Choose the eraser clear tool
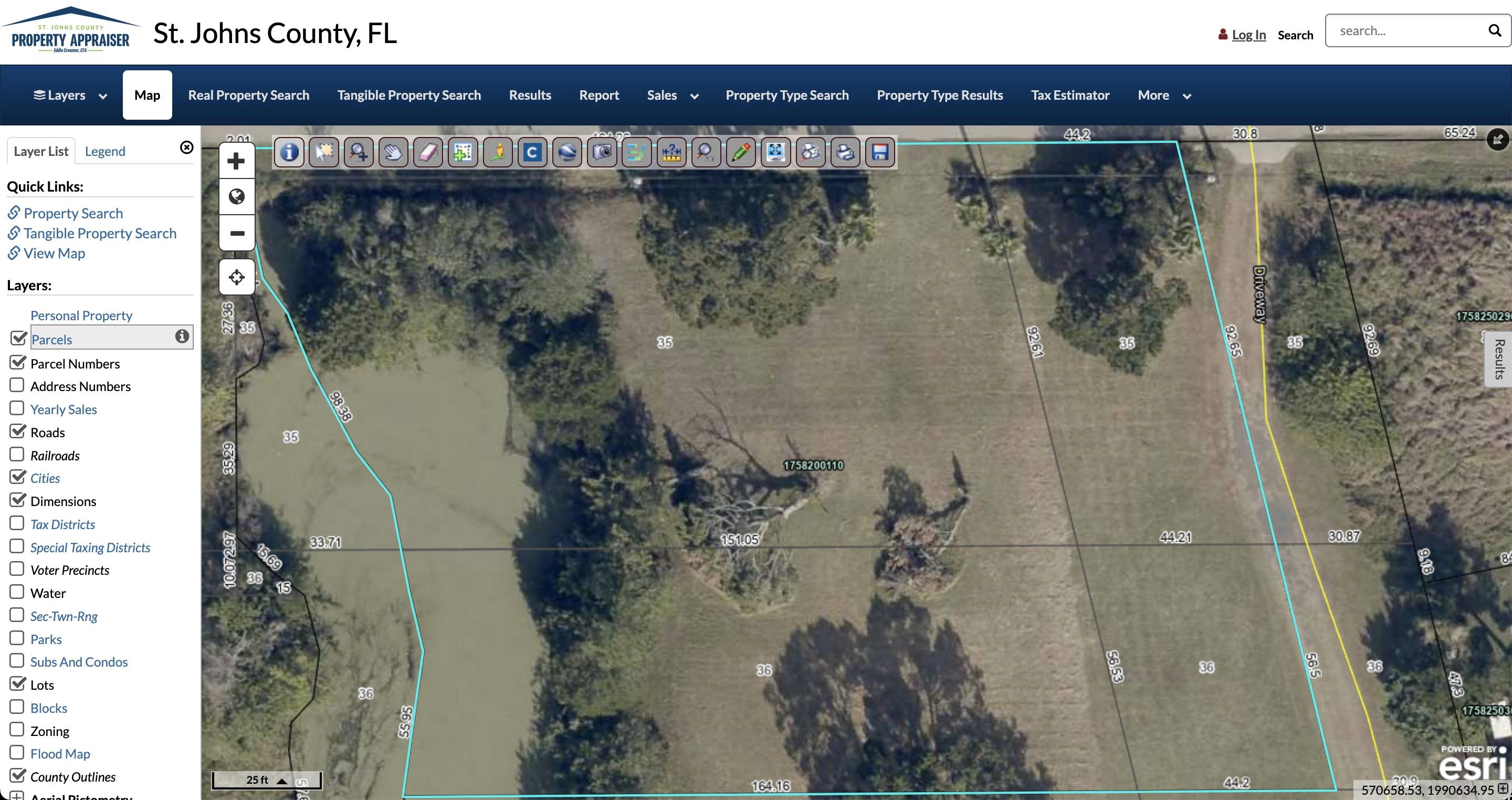 428,153
